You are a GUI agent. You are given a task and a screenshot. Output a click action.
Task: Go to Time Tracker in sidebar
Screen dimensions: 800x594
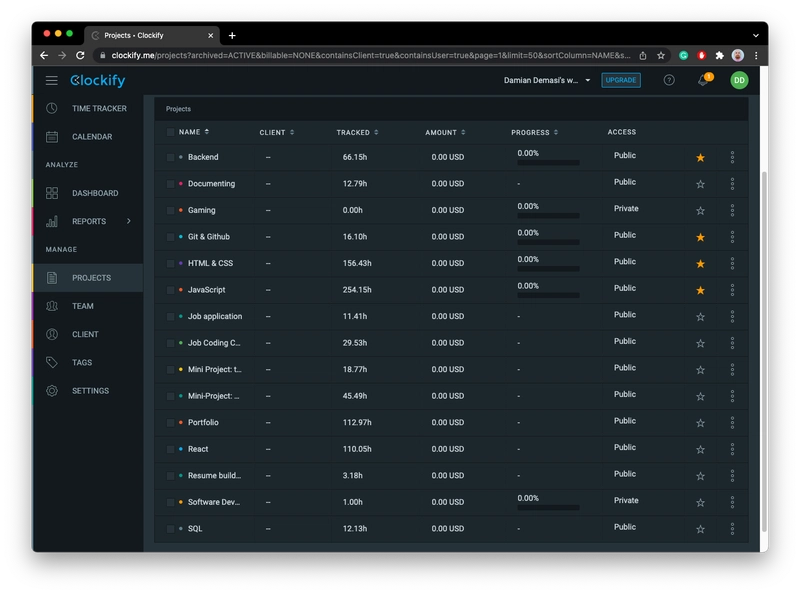pos(88,108)
